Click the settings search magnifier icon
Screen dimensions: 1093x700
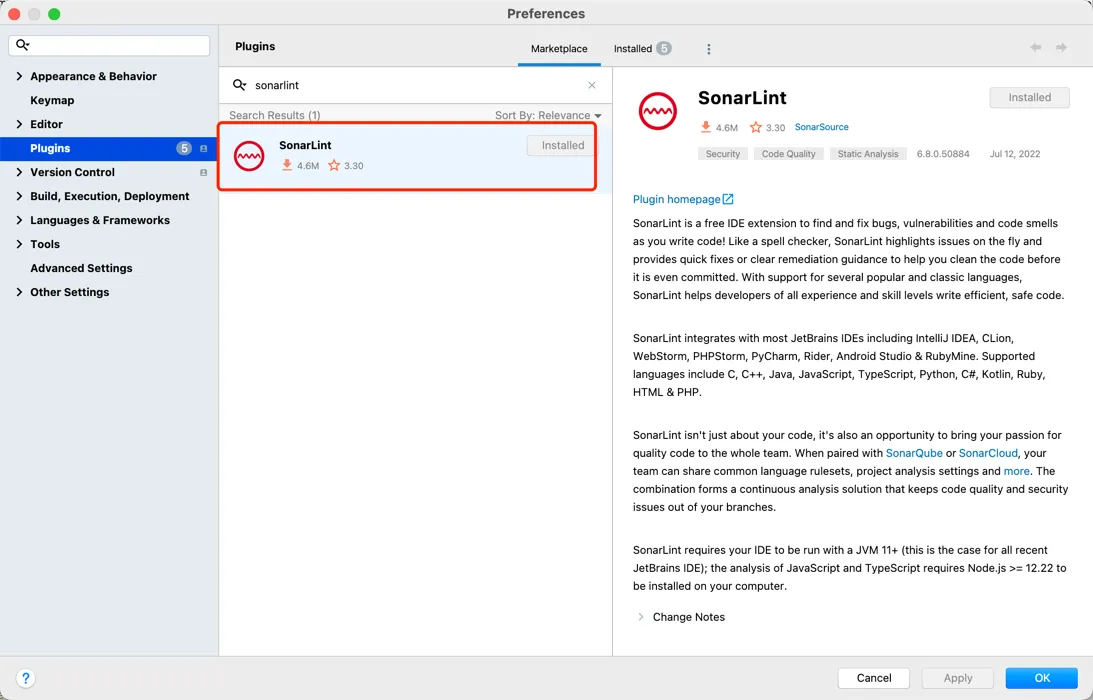pos(22,45)
